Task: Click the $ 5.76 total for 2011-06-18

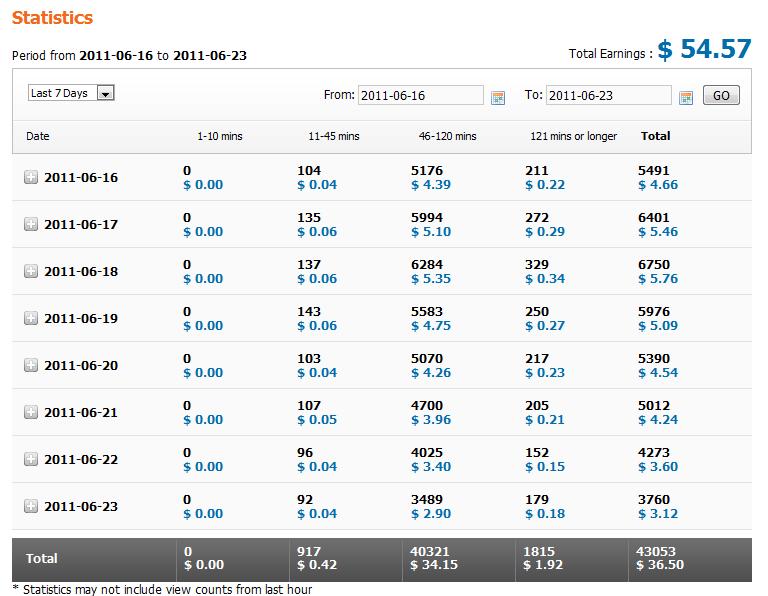Action: pos(657,279)
